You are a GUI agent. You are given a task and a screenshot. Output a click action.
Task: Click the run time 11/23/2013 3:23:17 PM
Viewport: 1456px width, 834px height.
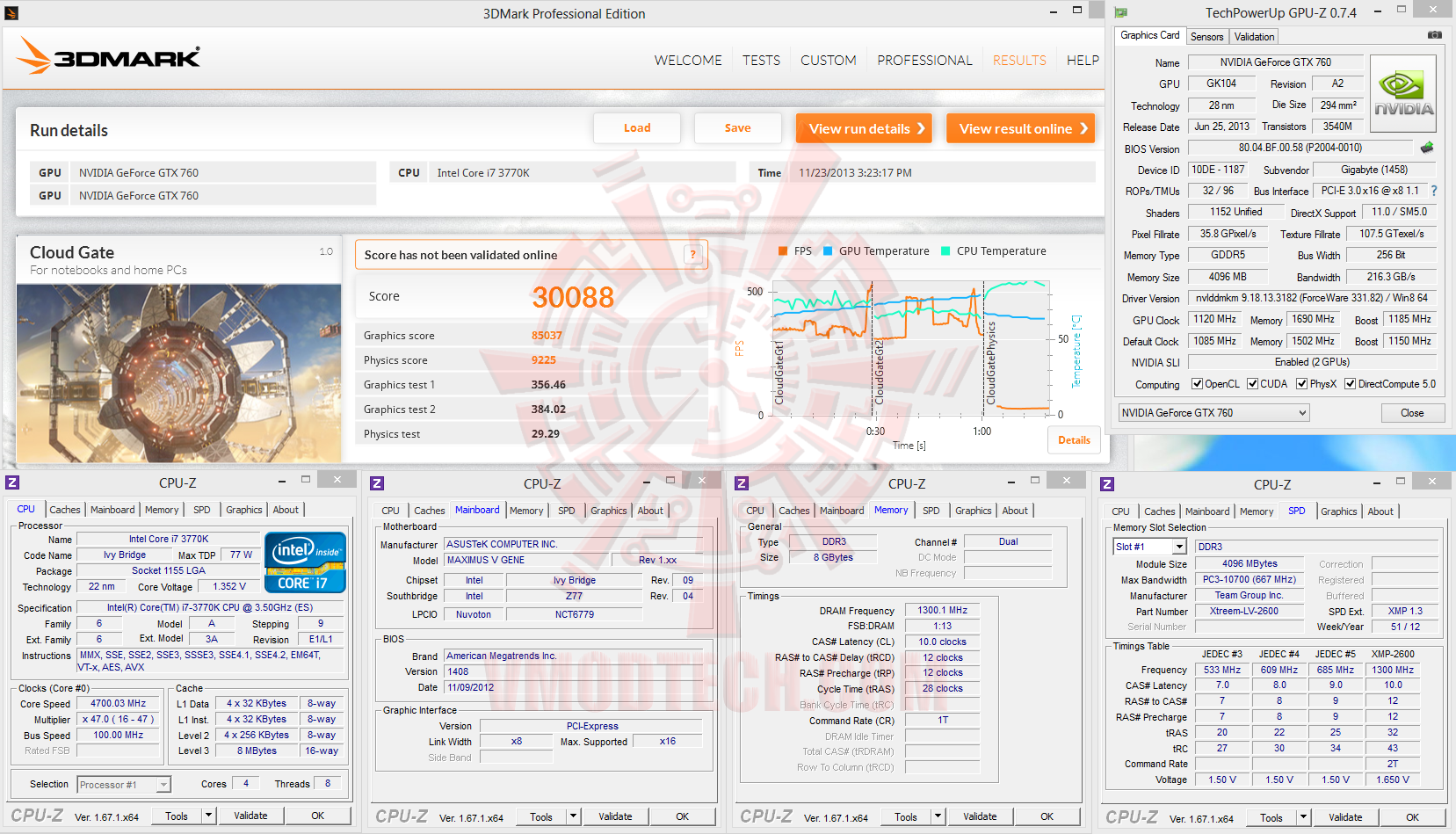(x=855, y=173)
